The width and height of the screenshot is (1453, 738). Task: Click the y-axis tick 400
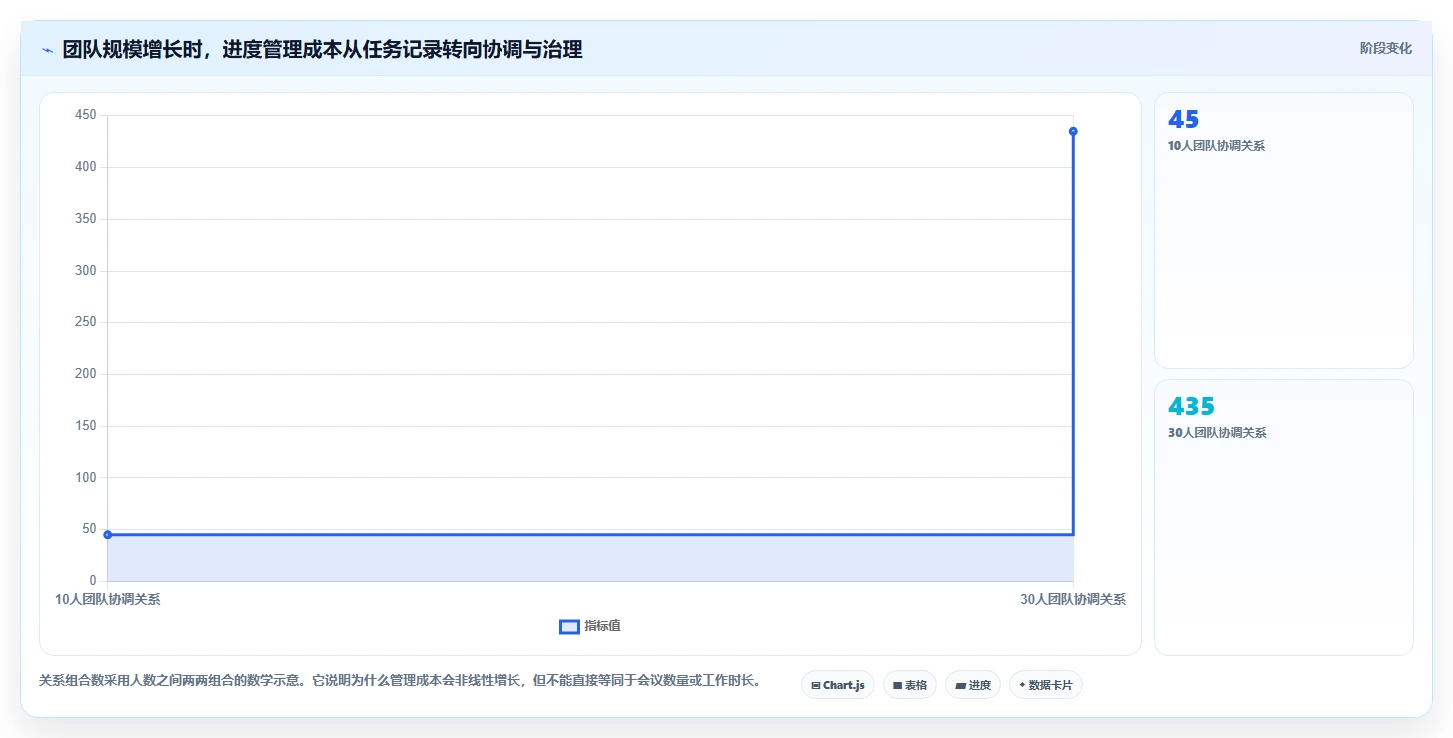click(86, 167)
